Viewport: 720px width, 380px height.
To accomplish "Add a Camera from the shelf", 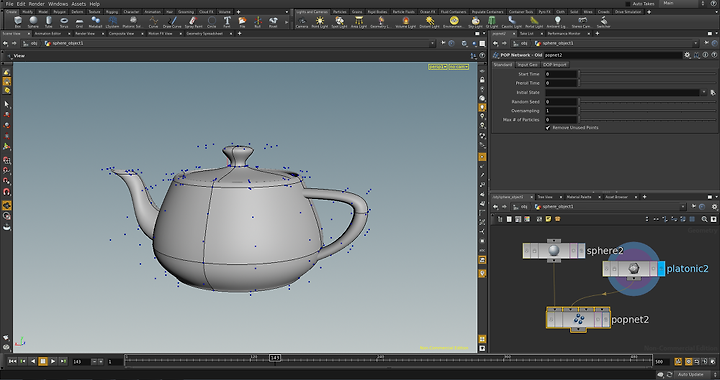I will pyautogui.click(x=302, y=22).
